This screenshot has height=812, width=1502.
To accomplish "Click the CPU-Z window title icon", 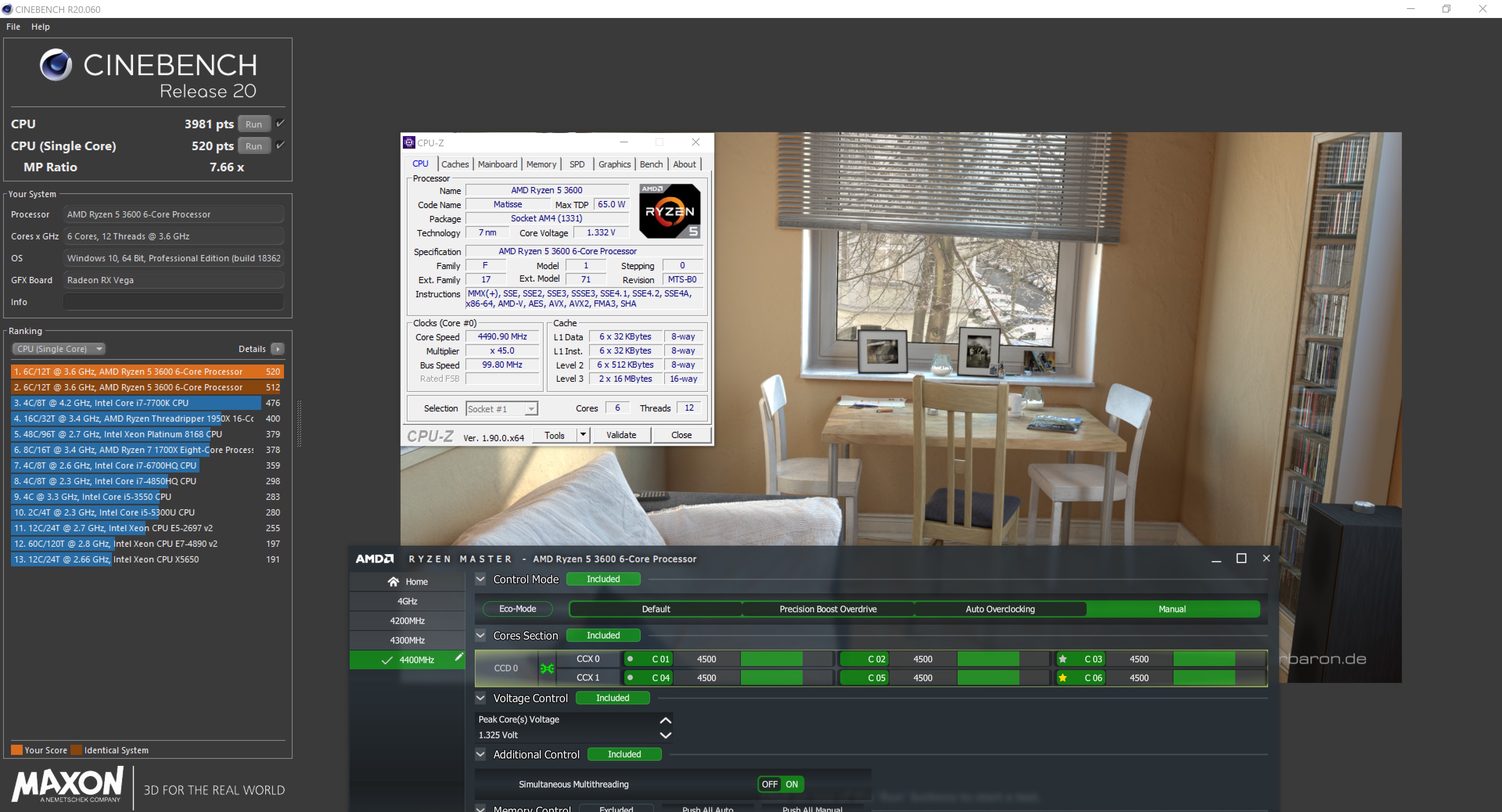I will point(409,142).
